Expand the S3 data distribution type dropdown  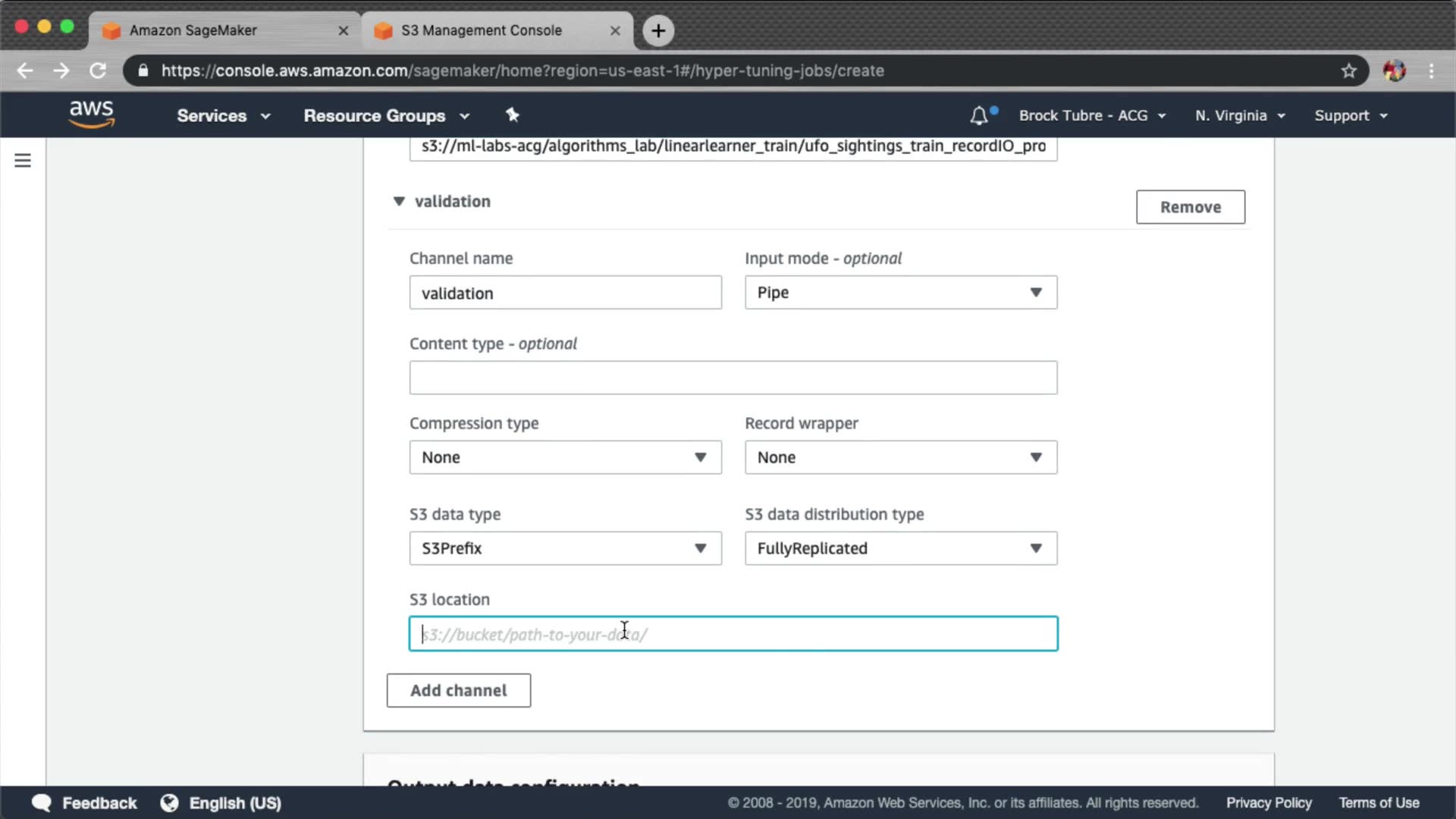tap(900, 548)
